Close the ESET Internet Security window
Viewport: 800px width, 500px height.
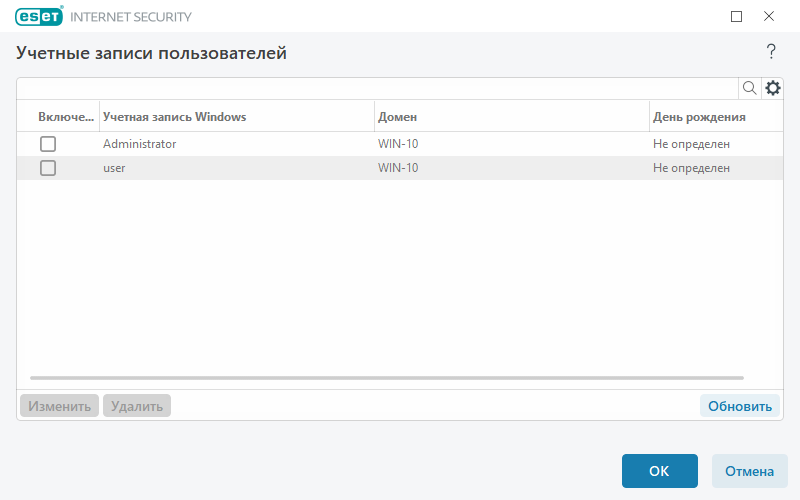pyautogui.click(x=769, y=16)
